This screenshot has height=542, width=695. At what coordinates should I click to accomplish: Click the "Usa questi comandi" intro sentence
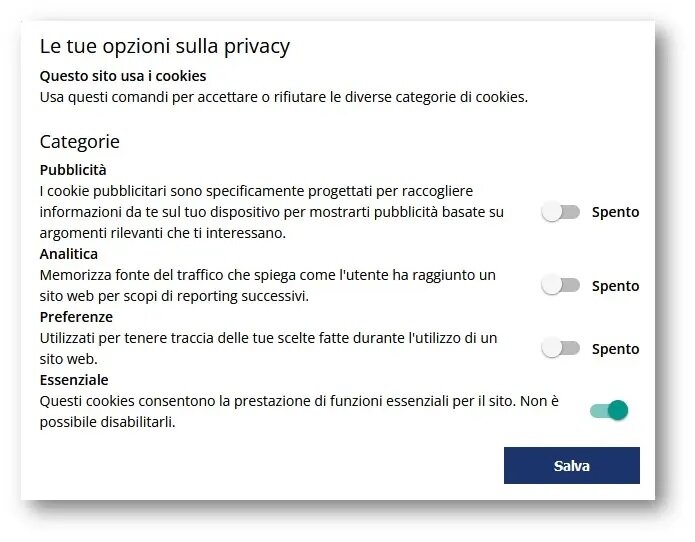point(283,97)
